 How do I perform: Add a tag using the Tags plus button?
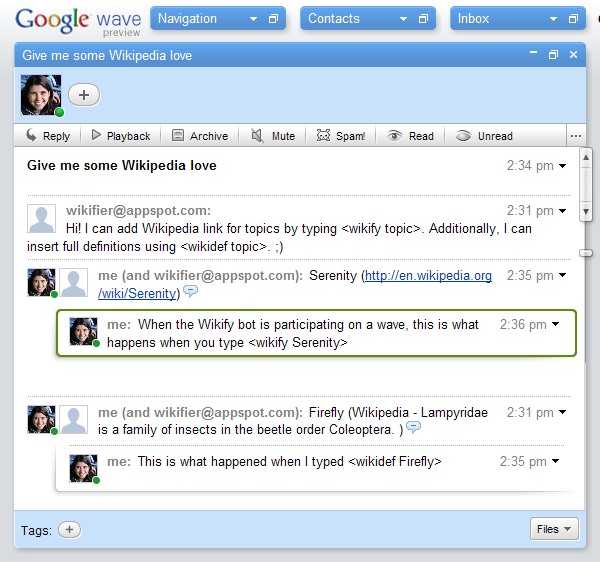click(69, 530)
